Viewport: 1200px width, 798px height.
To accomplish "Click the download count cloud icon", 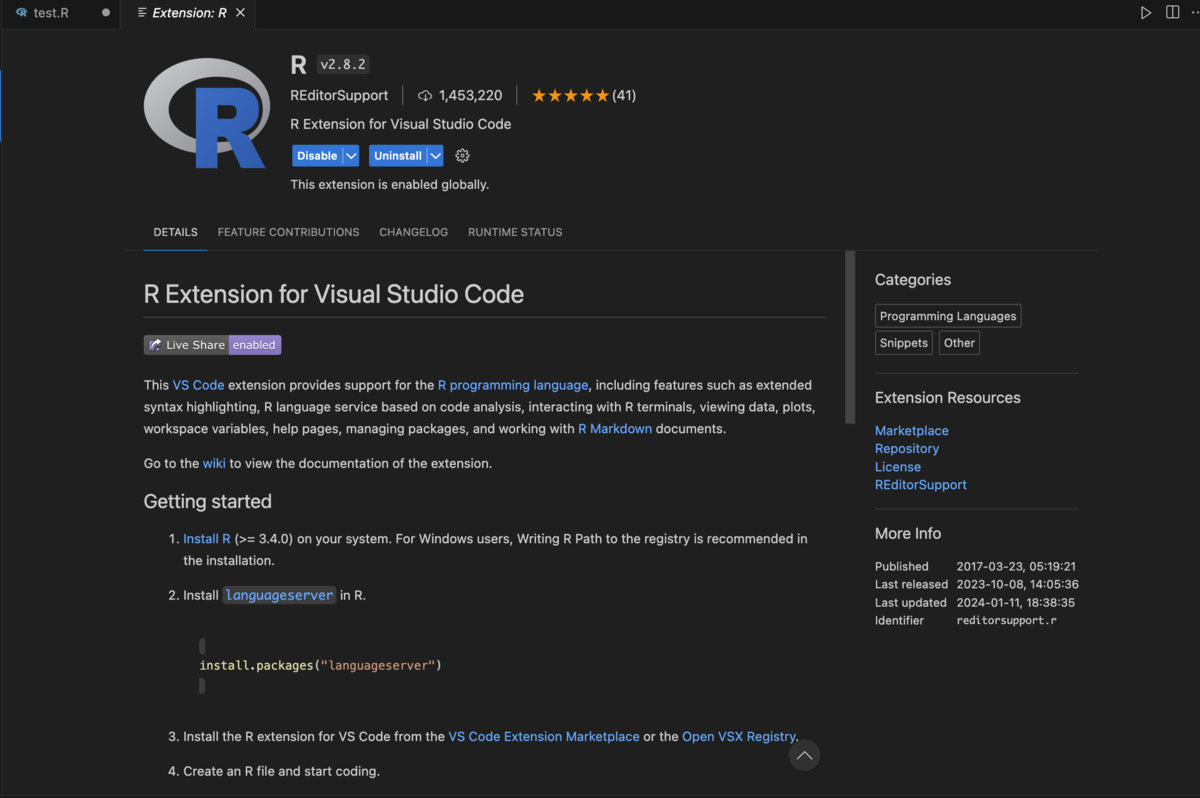I will pos(424,95).
